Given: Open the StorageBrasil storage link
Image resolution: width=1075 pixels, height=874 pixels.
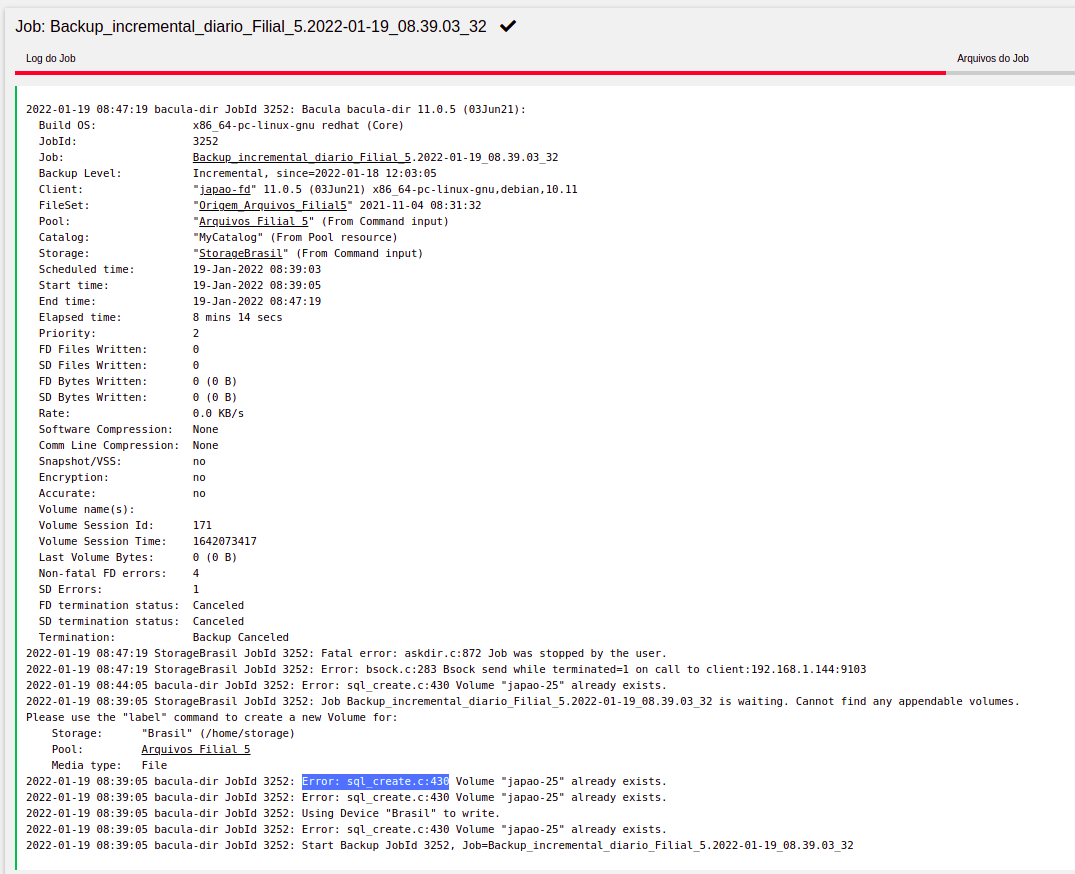Looking at the screenshot, I should [x=241, y=254].
